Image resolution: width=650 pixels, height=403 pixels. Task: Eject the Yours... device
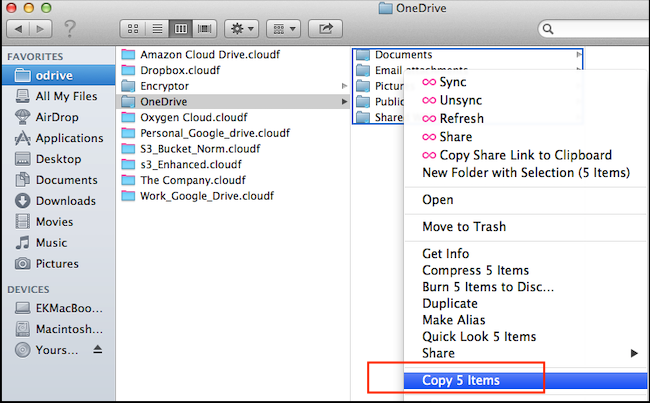[98, 350]
